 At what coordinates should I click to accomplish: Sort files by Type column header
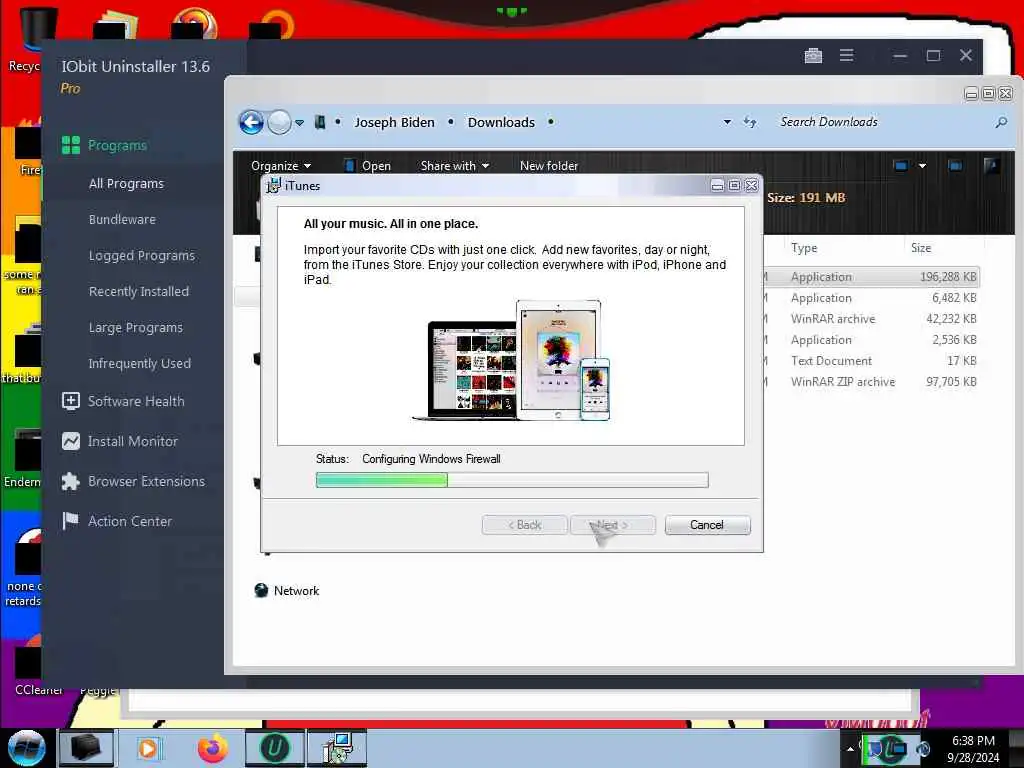point(804,248)
